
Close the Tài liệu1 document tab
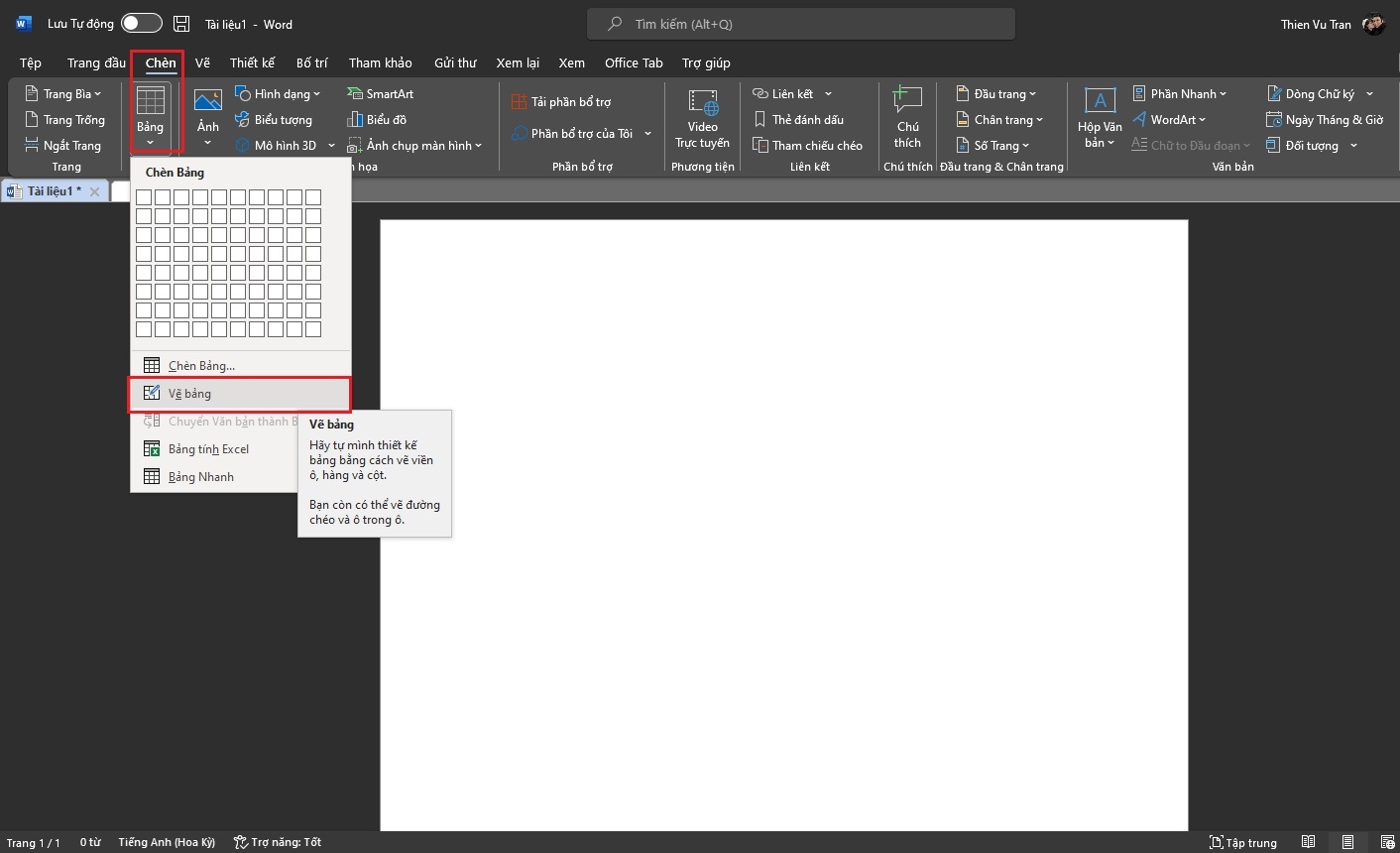click(94, 191)
